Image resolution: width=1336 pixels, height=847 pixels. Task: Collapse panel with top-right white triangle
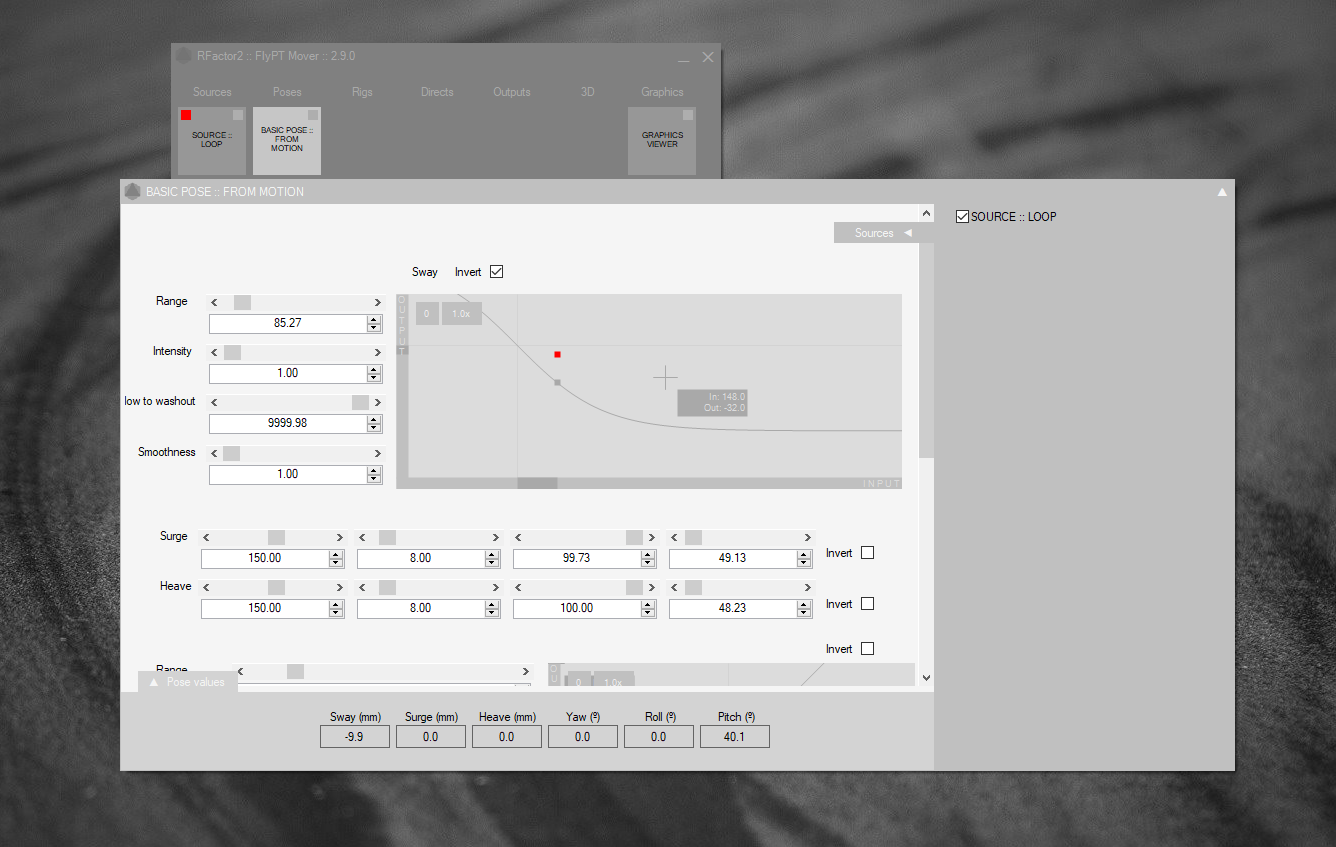1222,192
